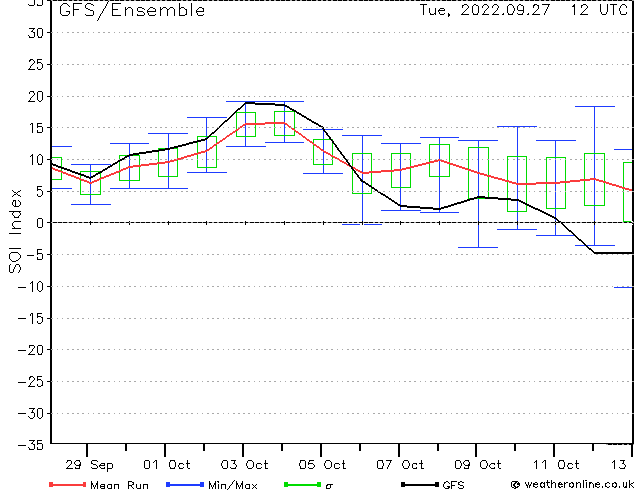634x490 pixels.
Task: Click the Min/Max legend label
Action: (x=233, y=485)
